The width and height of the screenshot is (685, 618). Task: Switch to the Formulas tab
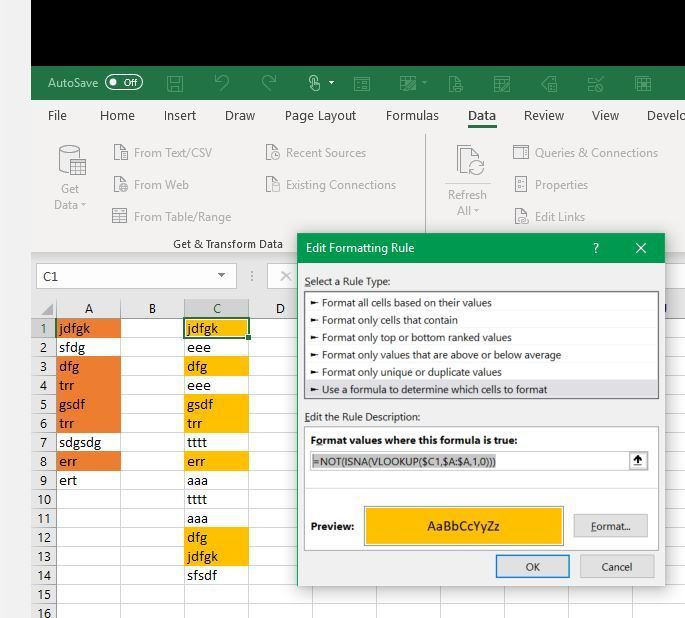tap(412, 115)
